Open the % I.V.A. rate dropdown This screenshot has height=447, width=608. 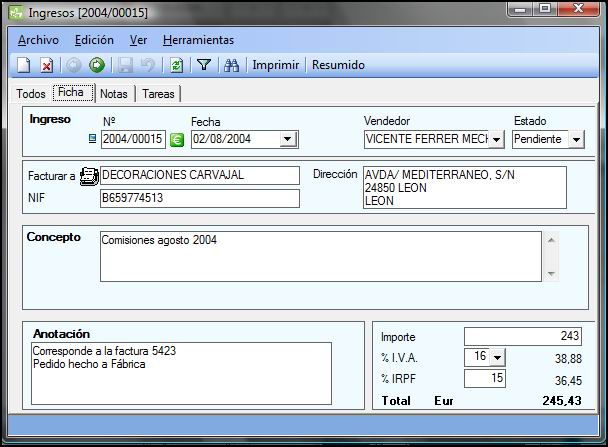point(497,357)
